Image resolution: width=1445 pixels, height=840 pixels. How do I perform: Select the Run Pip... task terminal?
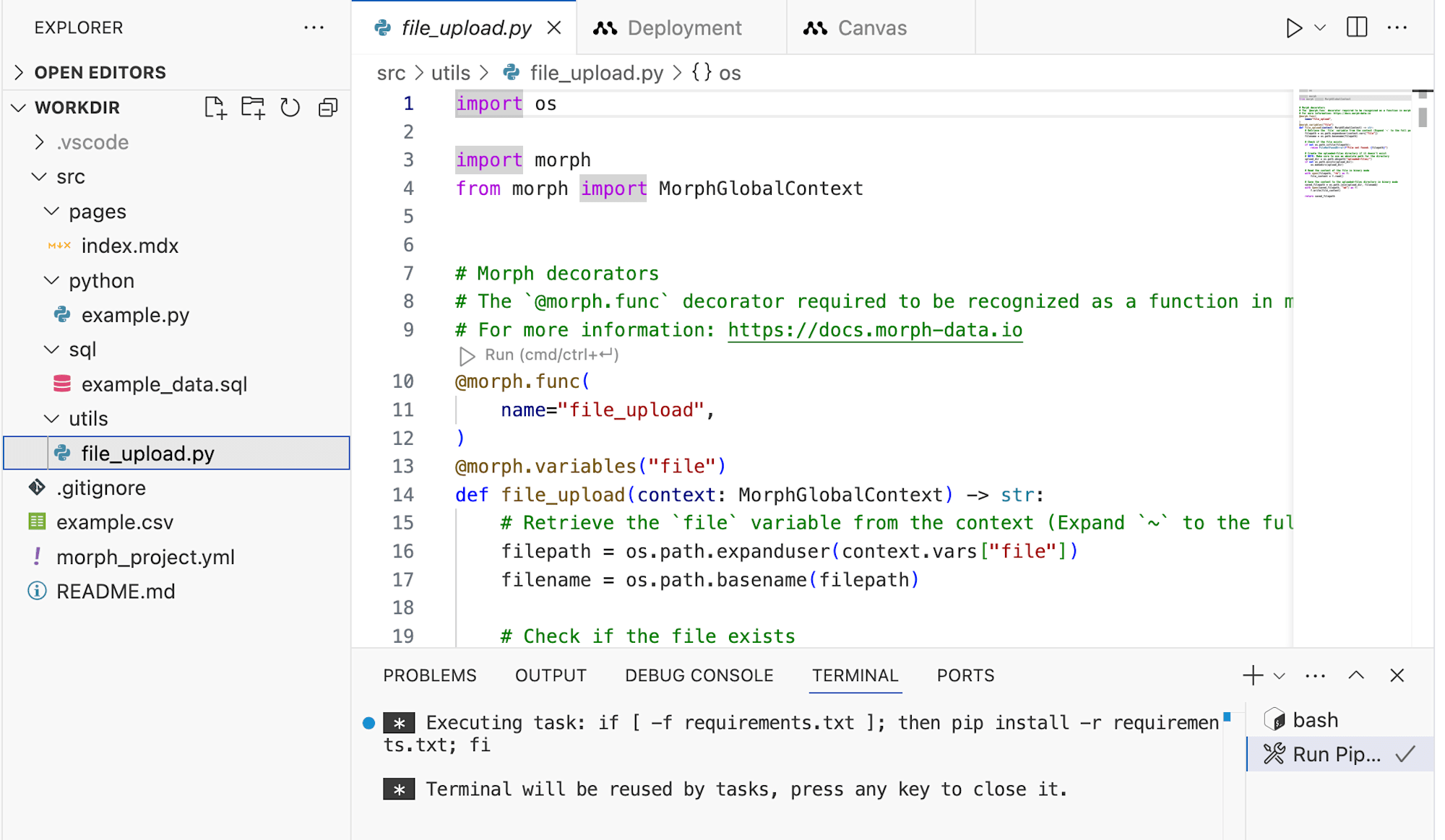1340,754
